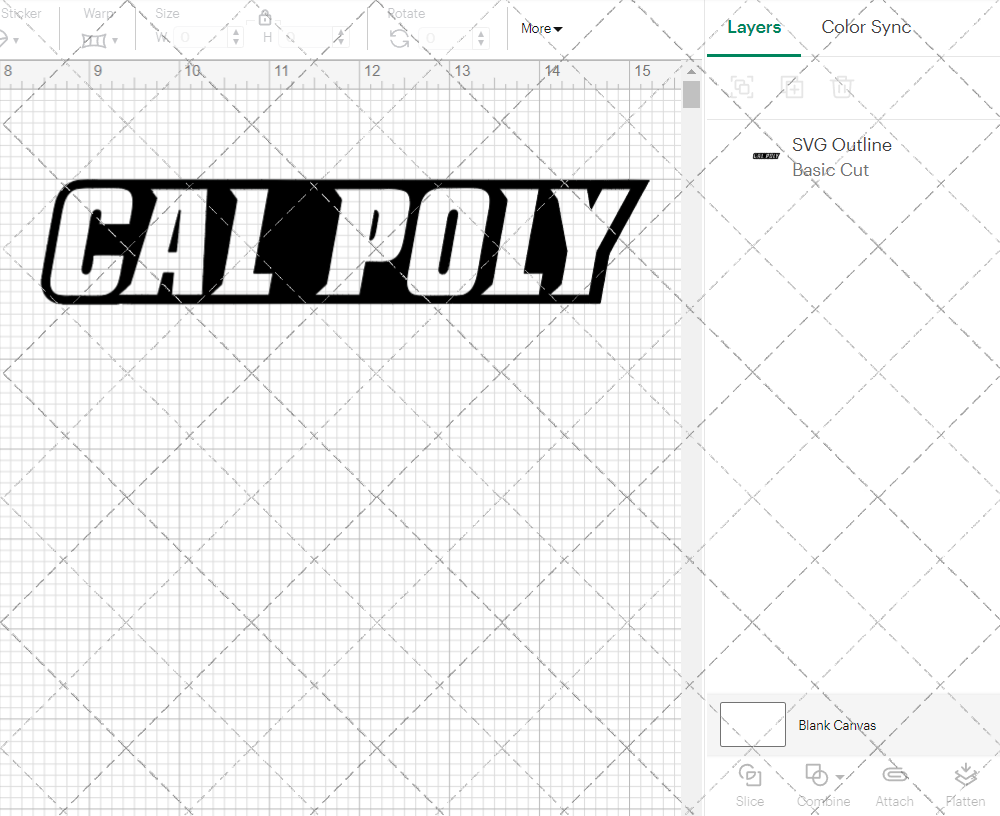The image size is (1000, 816).
Task: Click the duplicate layer icon above Layers panel
Action: tap(793, 87)
